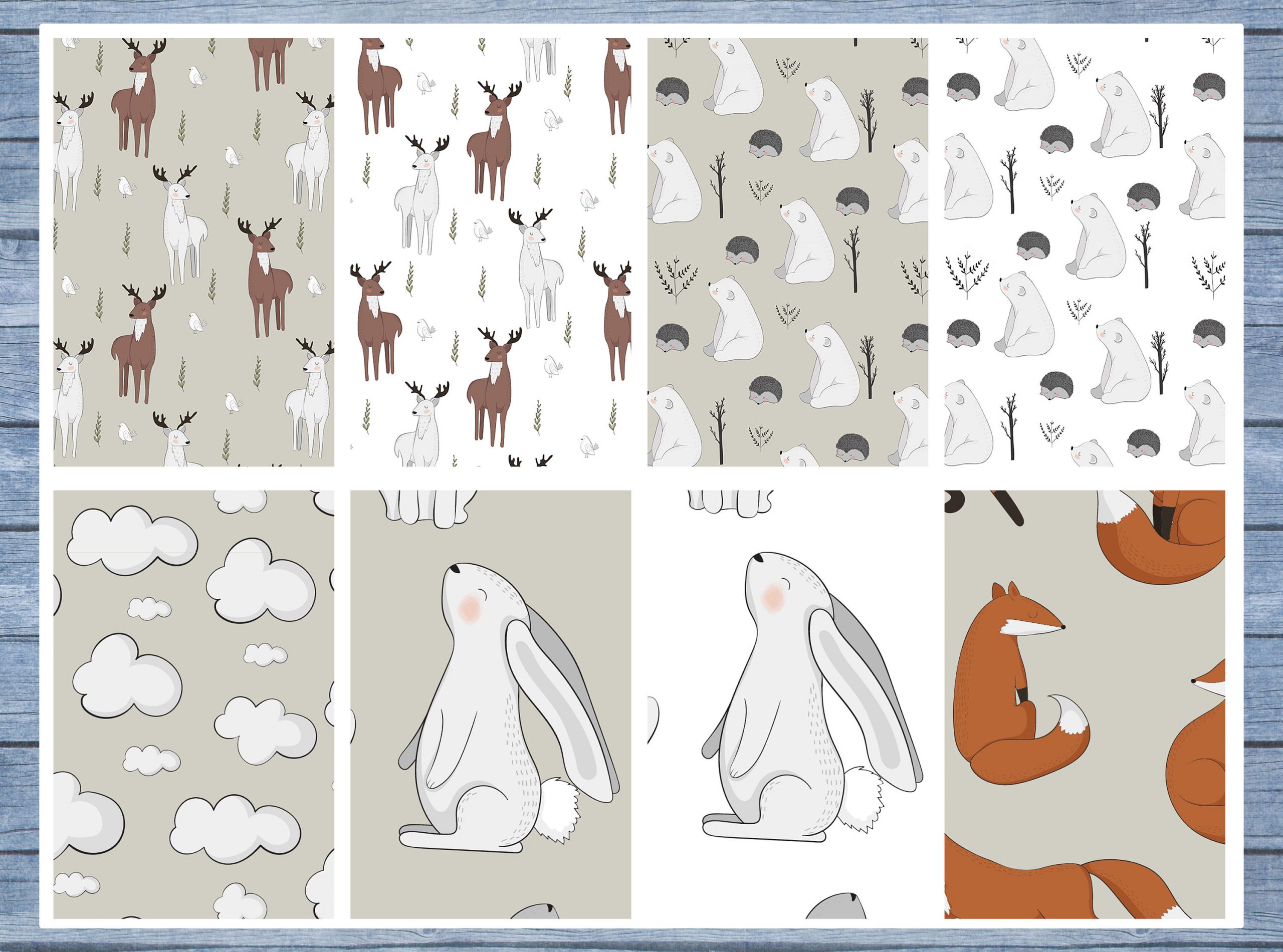Open the polar bear pattern on beige
Image resolution: width=1283 pixels, height=952 pixels.
pos(787,252)
